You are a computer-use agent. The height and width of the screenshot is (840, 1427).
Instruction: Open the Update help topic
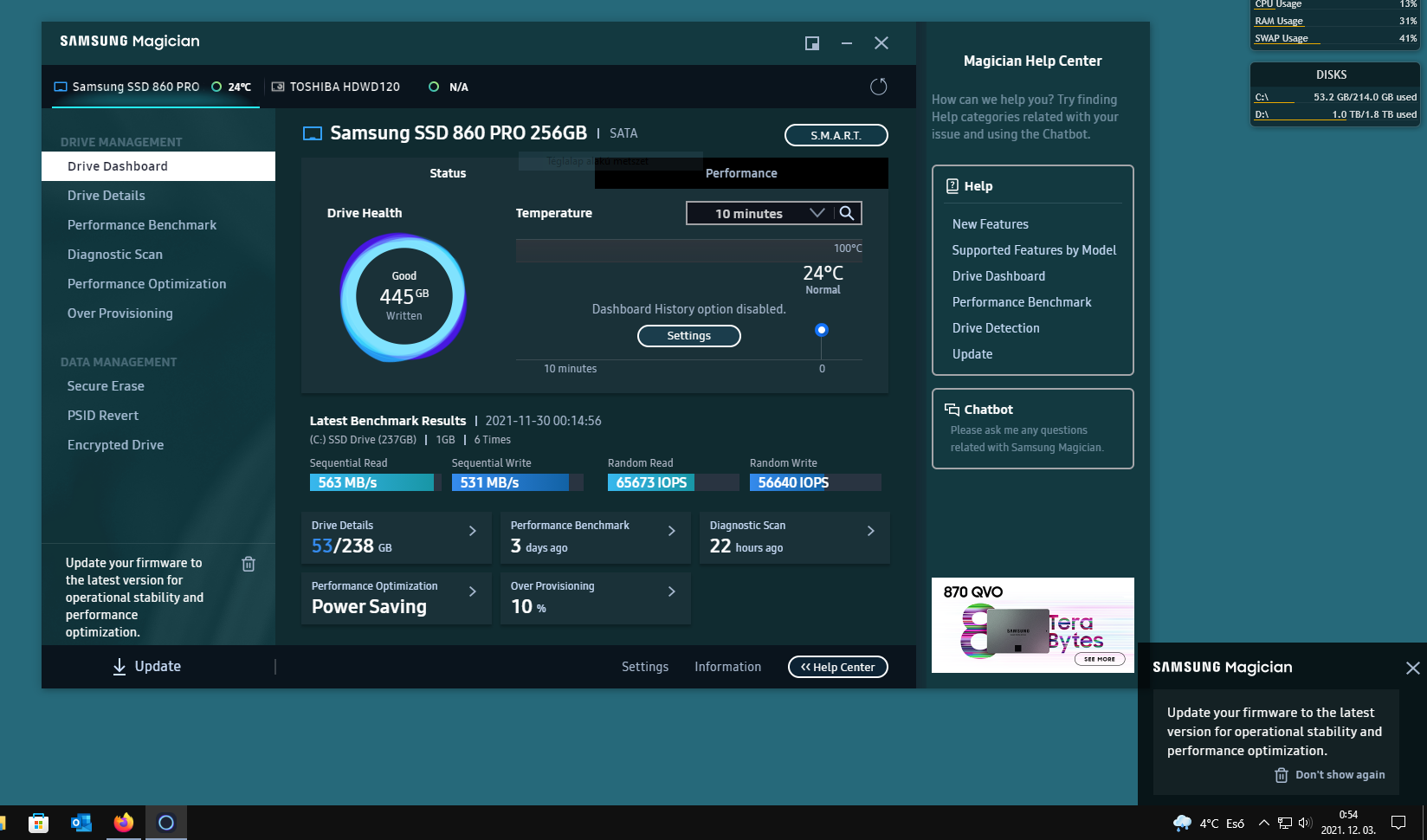click(x=972, y=354)
